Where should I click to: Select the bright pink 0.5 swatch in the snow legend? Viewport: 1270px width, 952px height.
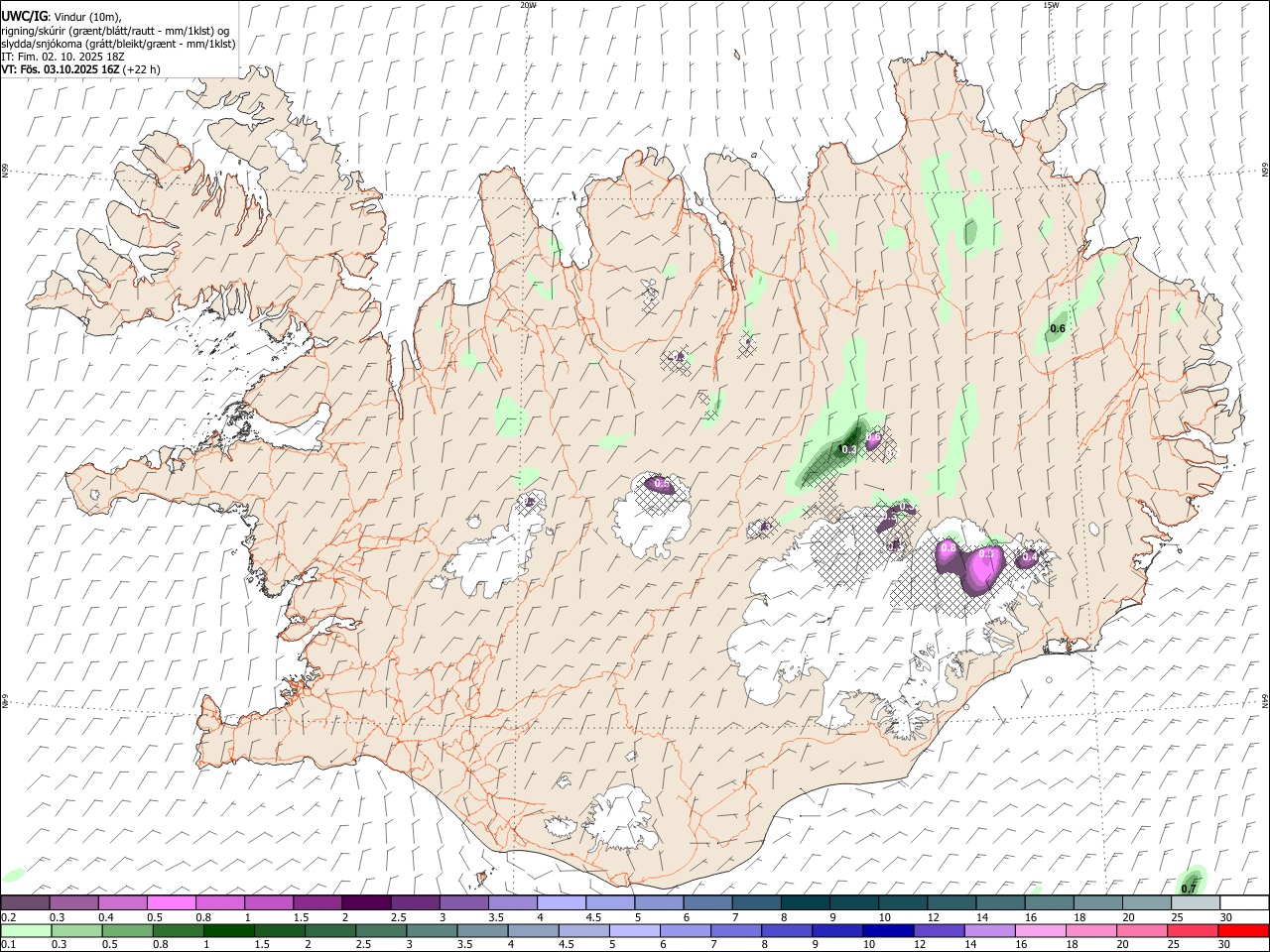171,902
